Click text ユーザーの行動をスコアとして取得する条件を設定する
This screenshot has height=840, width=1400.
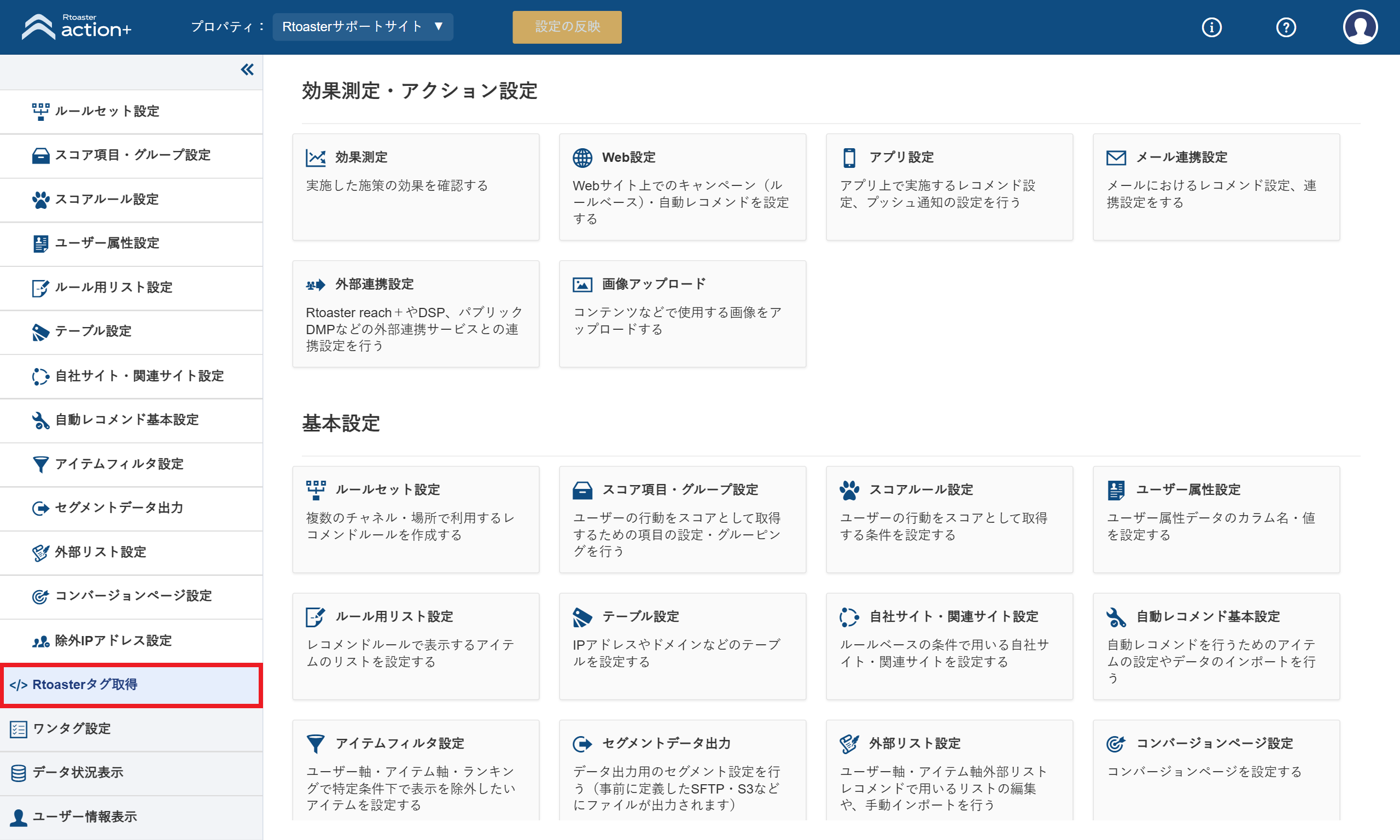pos(943,527)
